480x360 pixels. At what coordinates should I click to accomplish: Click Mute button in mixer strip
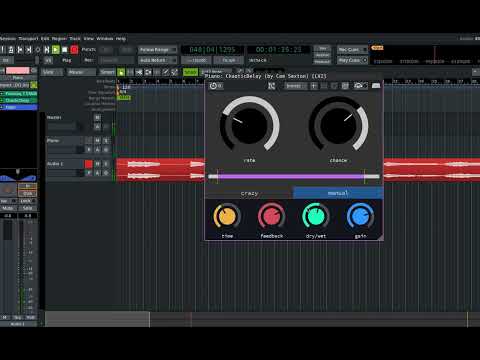(8, 208)
